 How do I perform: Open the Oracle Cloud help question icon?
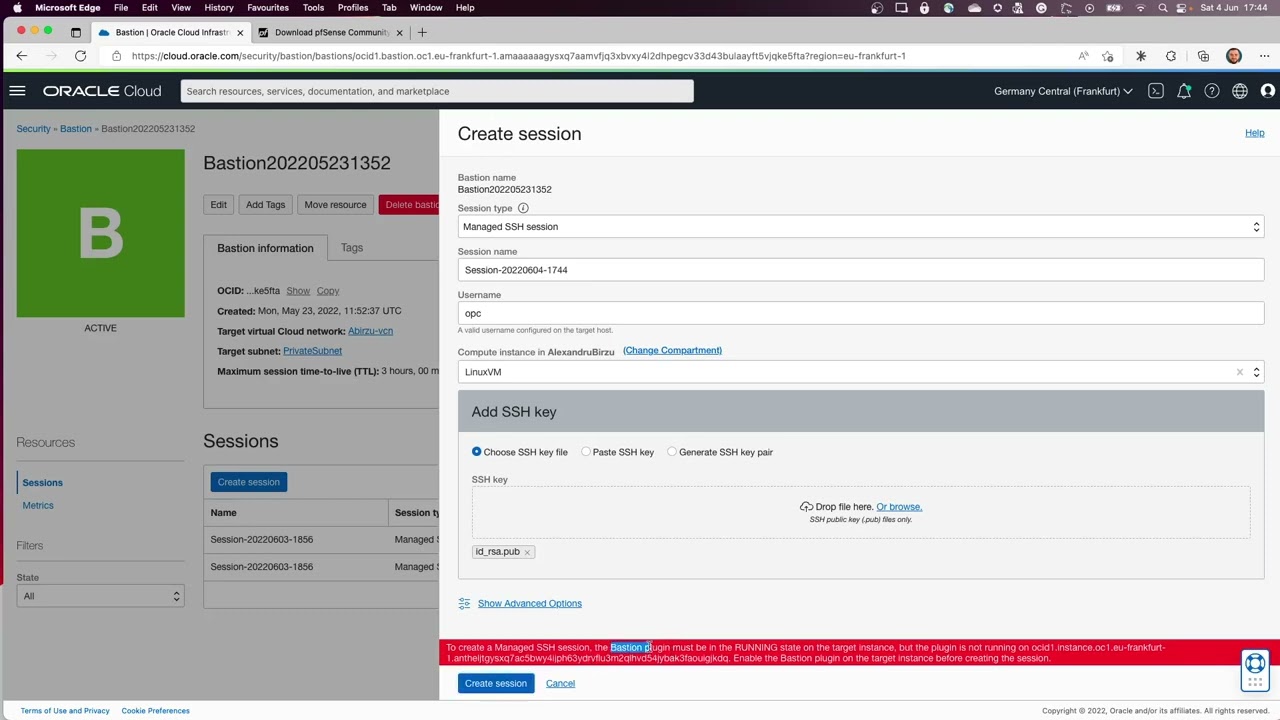pos(1212,91)
